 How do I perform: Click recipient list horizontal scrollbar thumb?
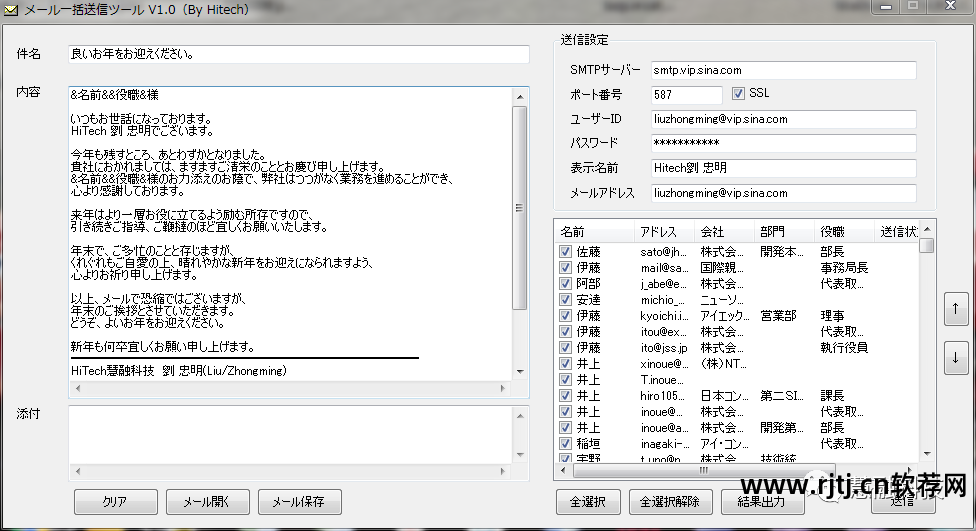(703, 471)
